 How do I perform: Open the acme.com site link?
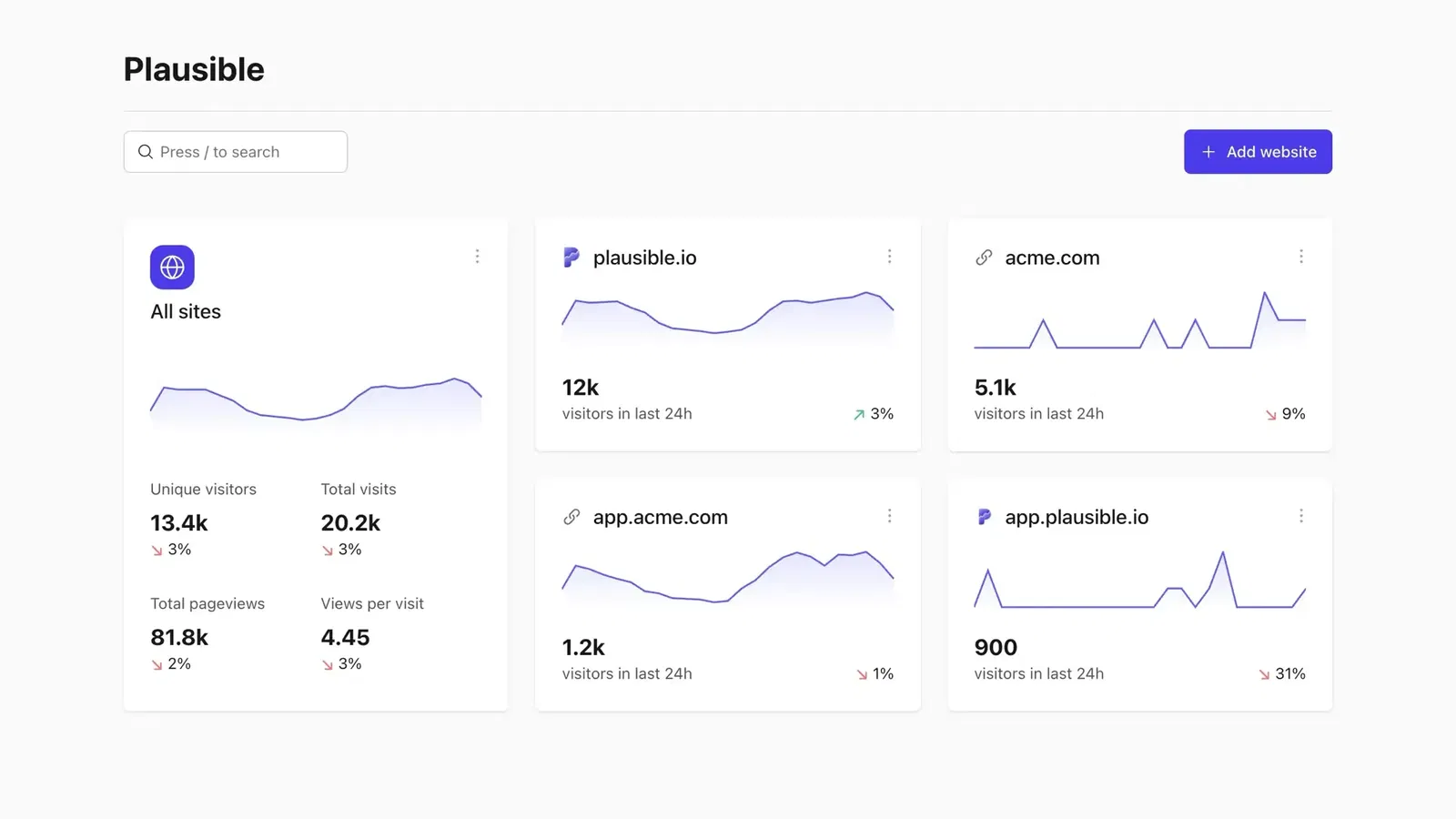pyautogui.click(x=1052, y=258)
